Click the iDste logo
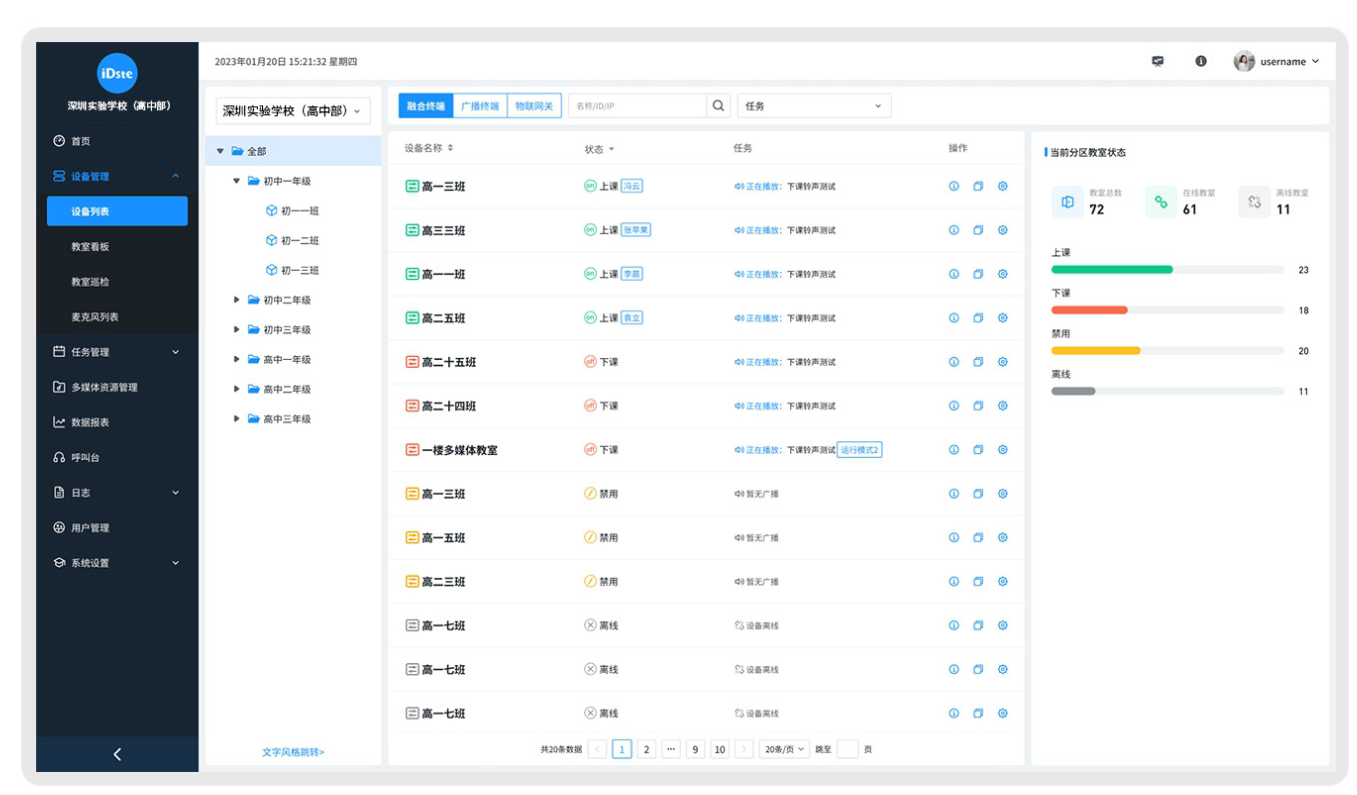 117,73
